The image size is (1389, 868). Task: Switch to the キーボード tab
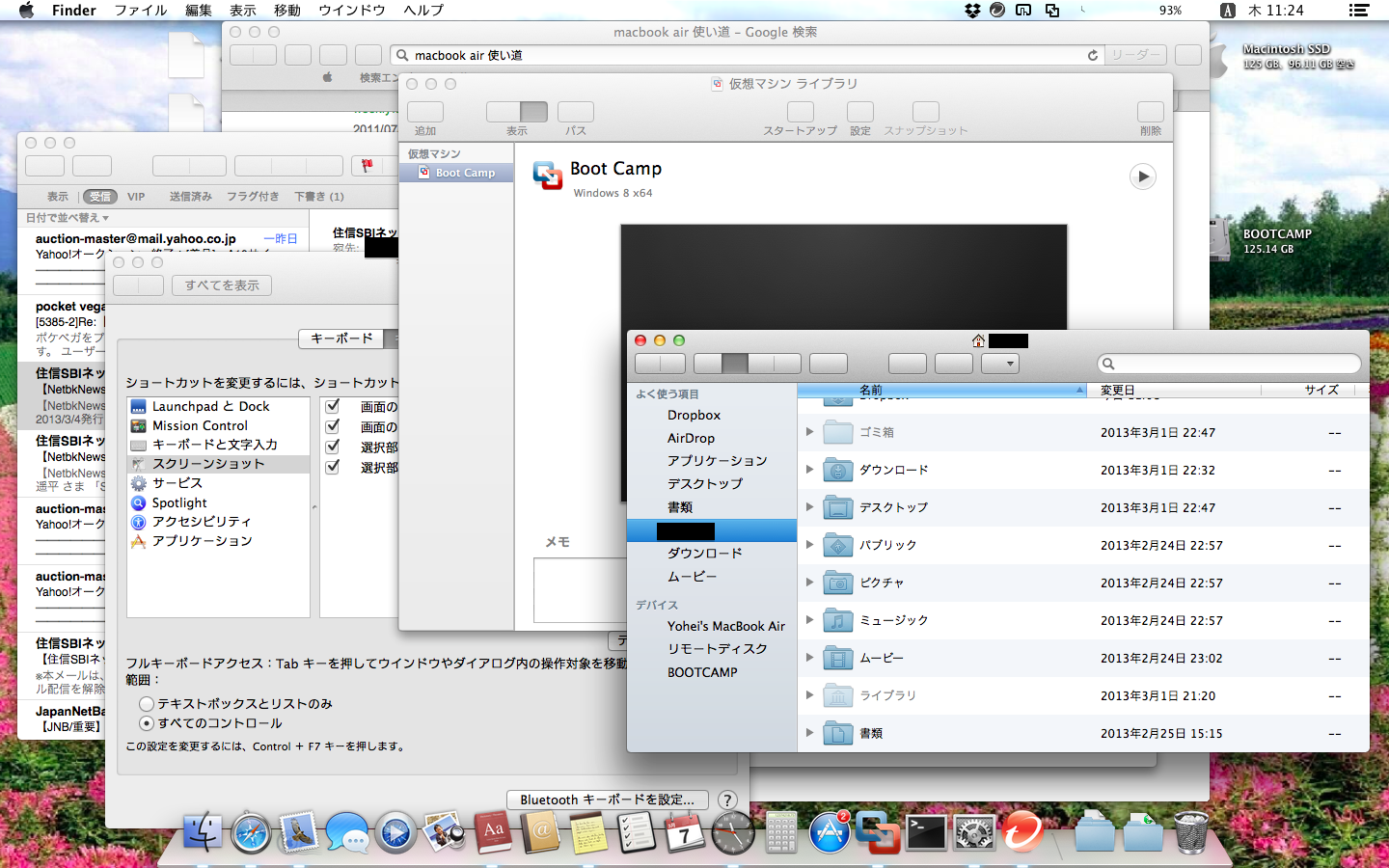click(341, 339)
